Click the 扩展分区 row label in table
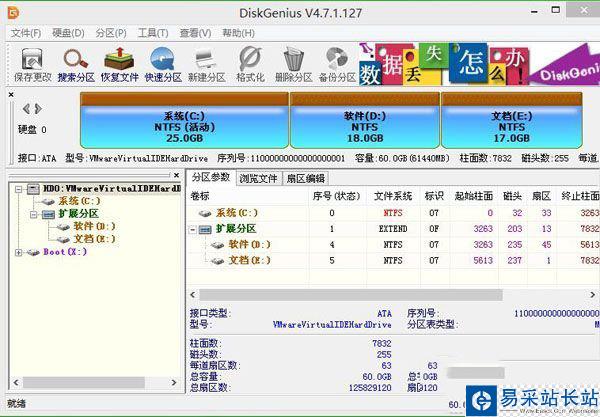This screenshot has width=600, height=417. point(236,229)
